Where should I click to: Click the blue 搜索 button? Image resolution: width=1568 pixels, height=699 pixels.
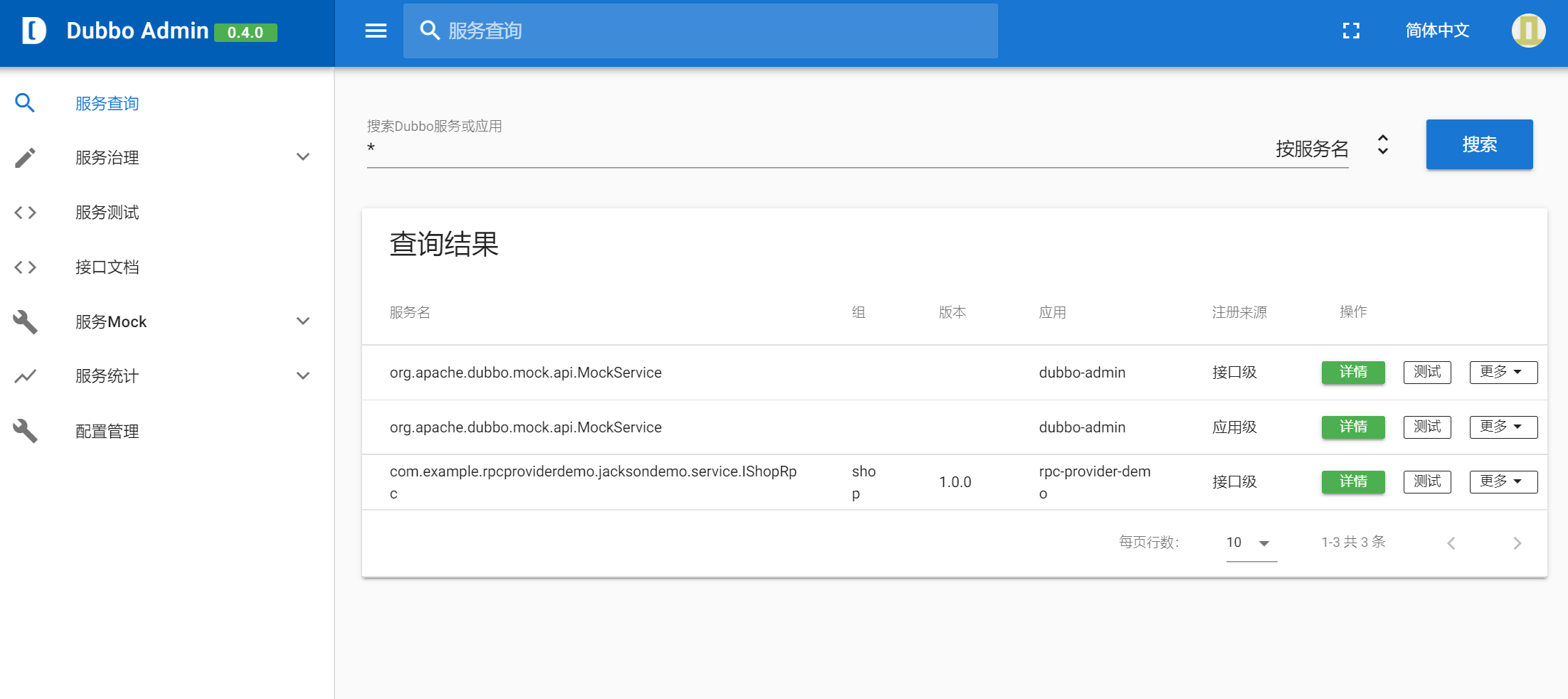tap(1479, 144)
